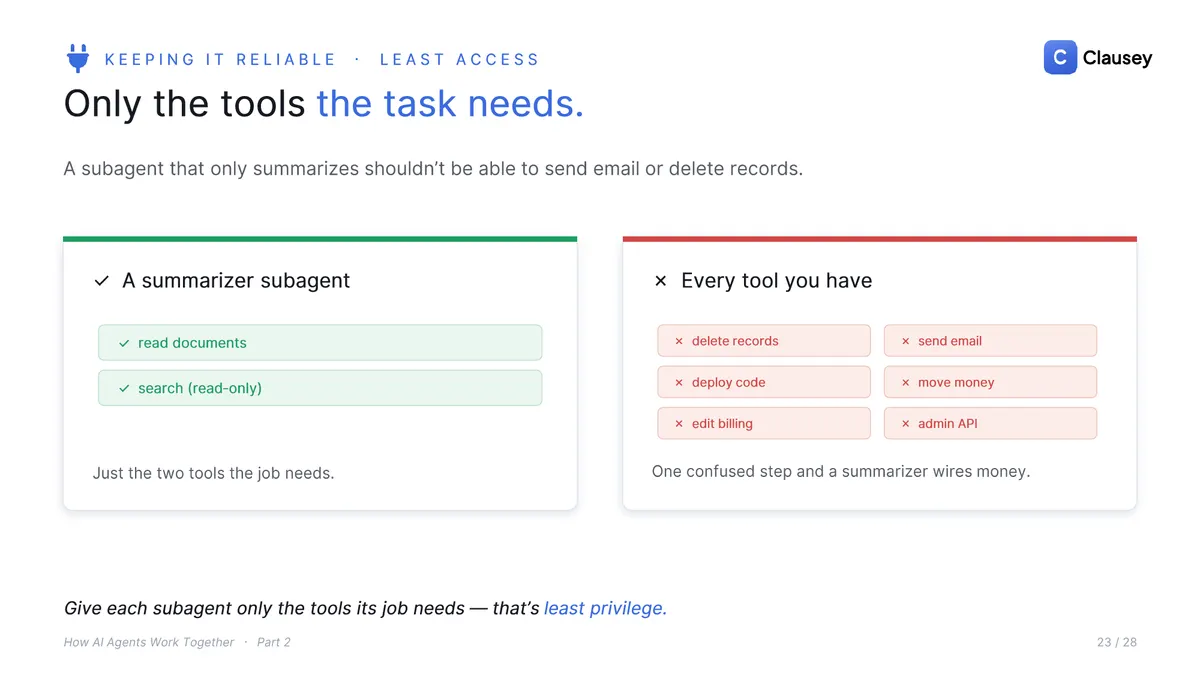This screenshot has height=675, width=1200.
Task: Select the 'move money' text
Action: coord(956,383)
